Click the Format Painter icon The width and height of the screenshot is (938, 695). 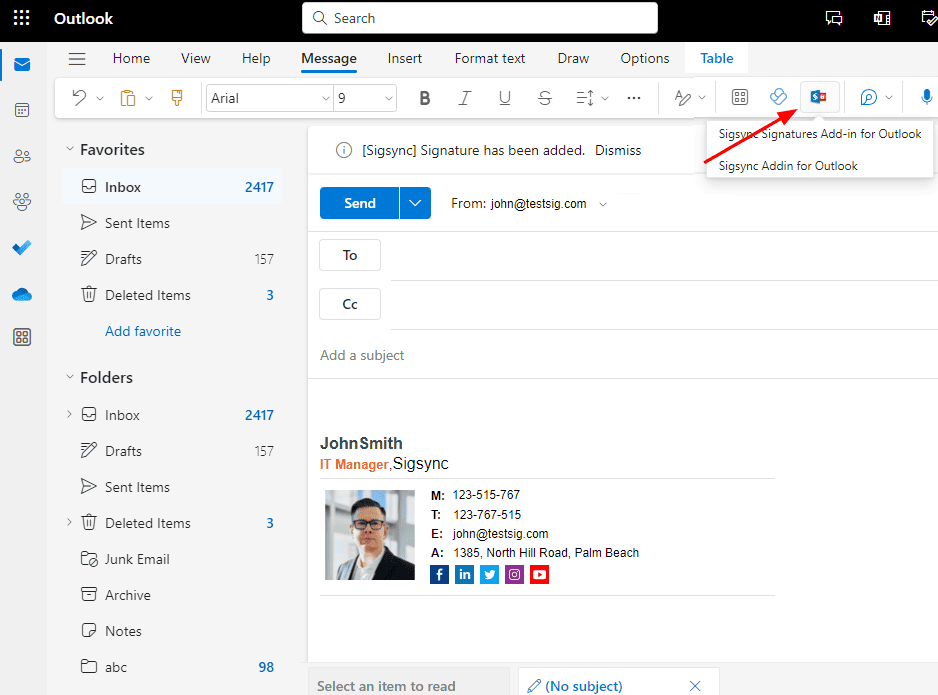[177, 98]
